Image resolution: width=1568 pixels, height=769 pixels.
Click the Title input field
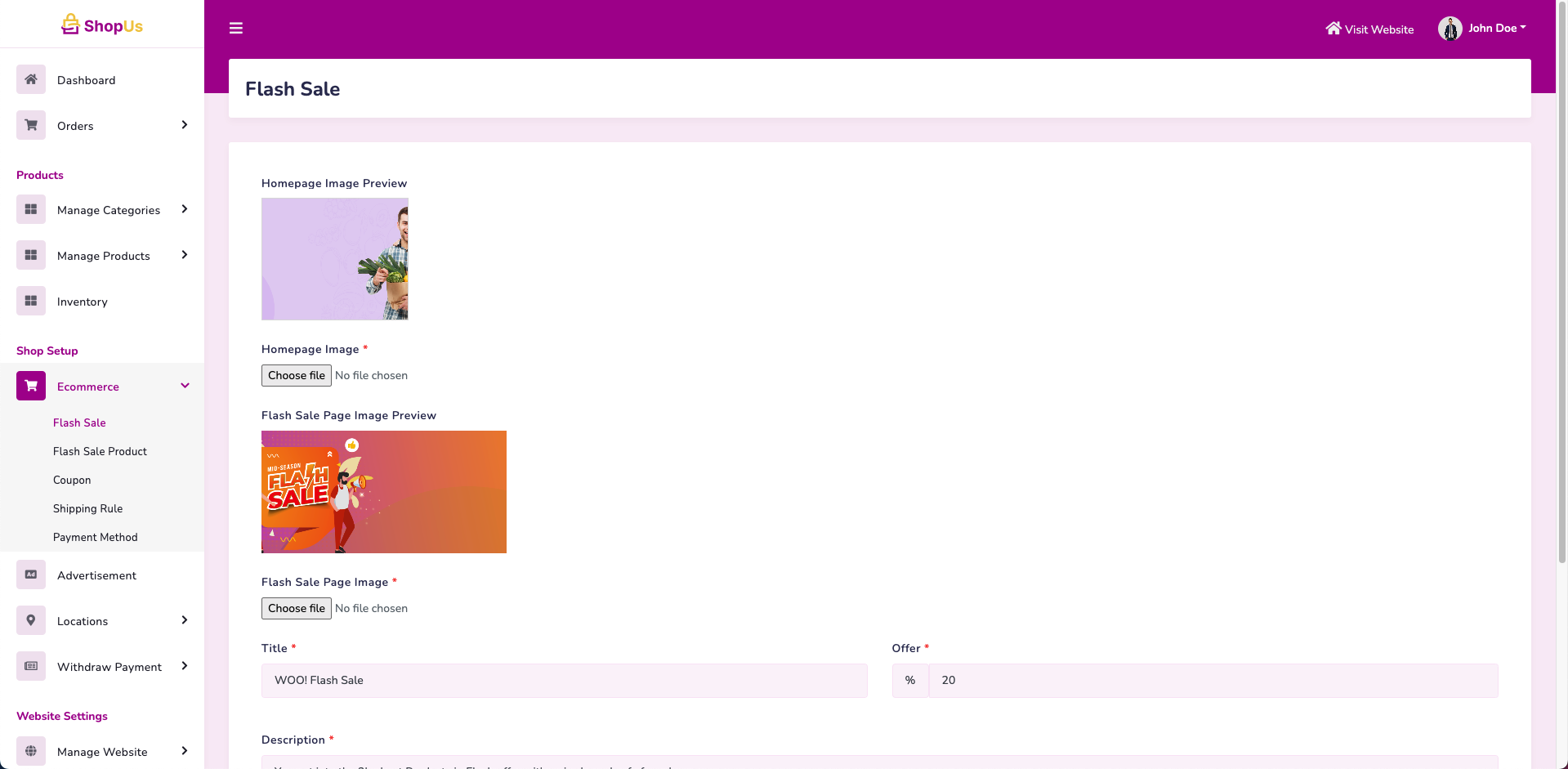tap(564, 680)
